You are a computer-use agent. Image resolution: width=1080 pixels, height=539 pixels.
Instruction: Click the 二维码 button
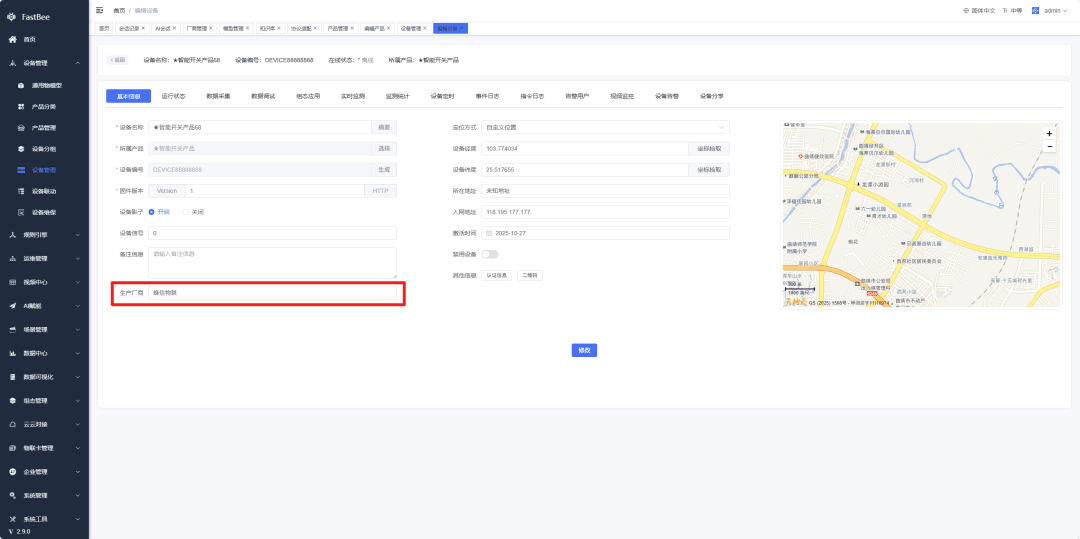[x=530, y=275]
